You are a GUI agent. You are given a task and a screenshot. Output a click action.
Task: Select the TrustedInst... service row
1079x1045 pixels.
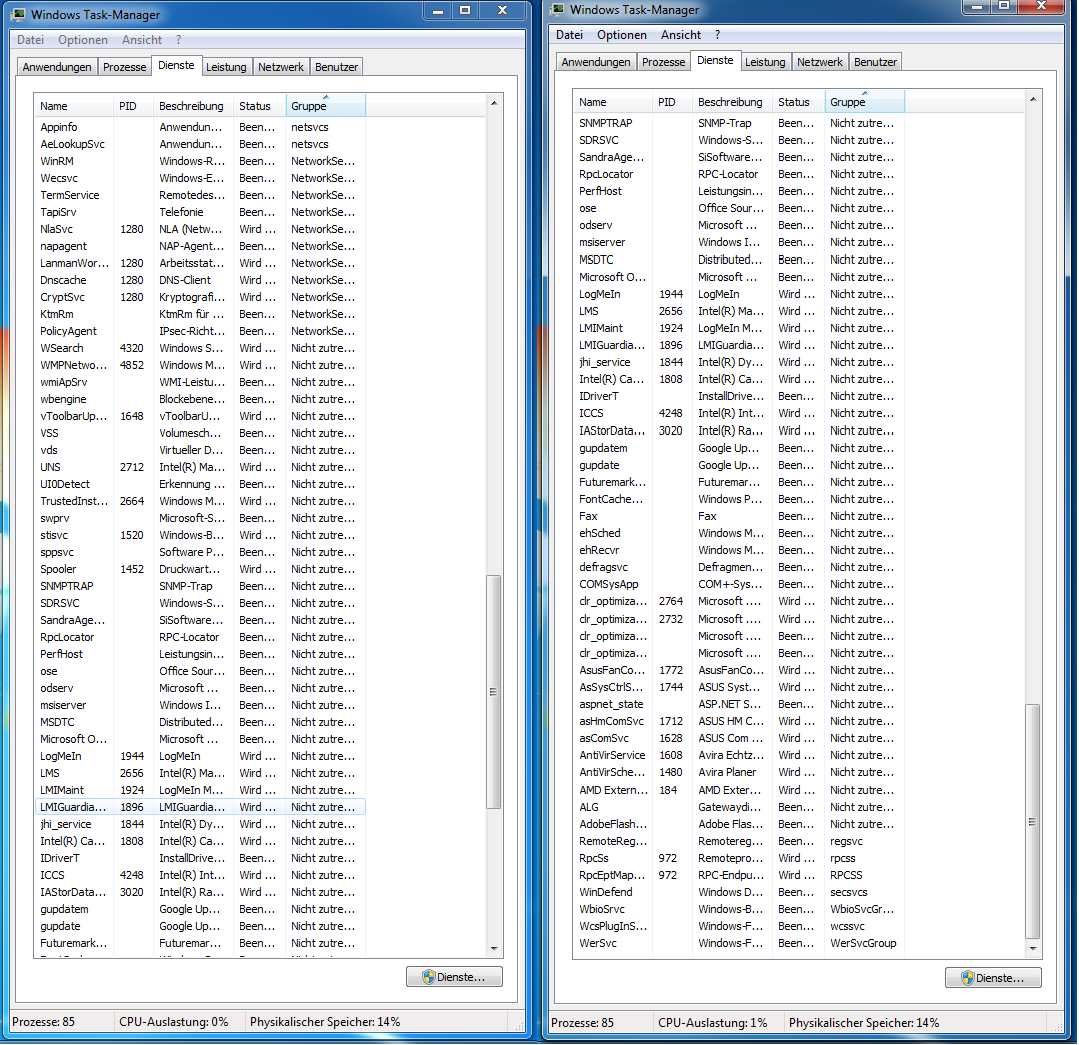click(x=200, y=501)
